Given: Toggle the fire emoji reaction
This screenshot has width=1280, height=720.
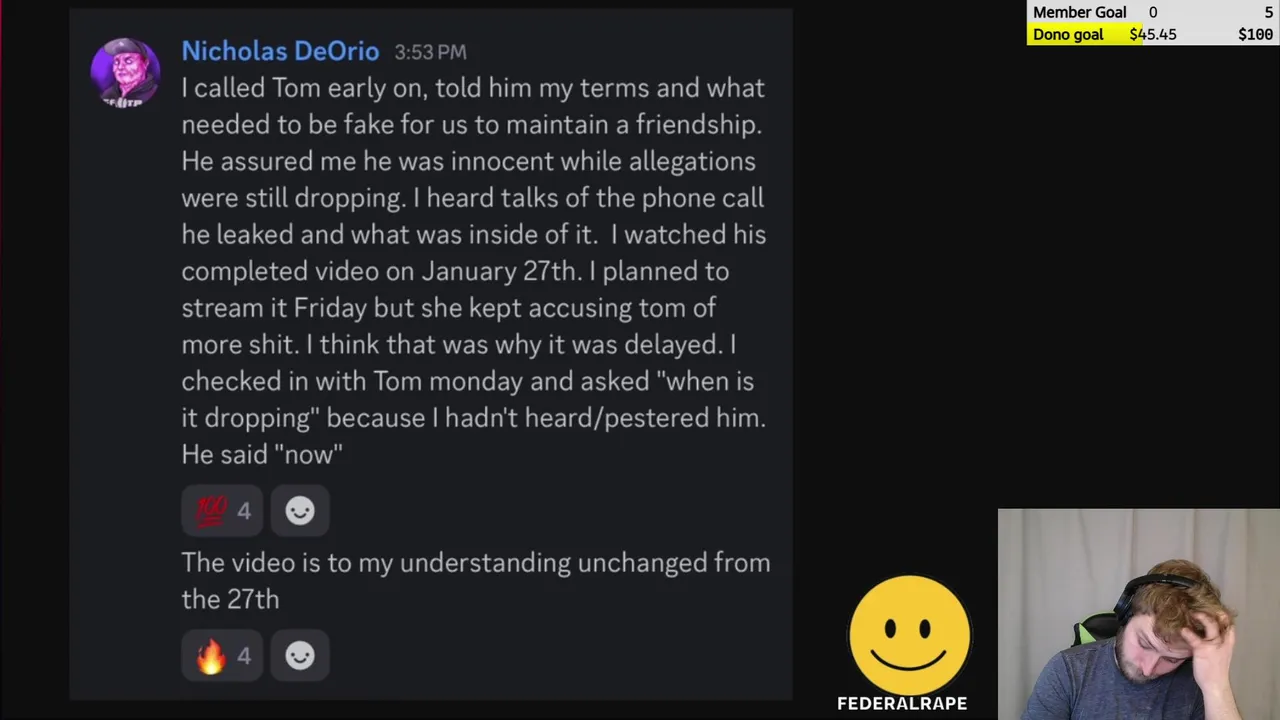Looking at the screenshot, I should click(211, 656).
